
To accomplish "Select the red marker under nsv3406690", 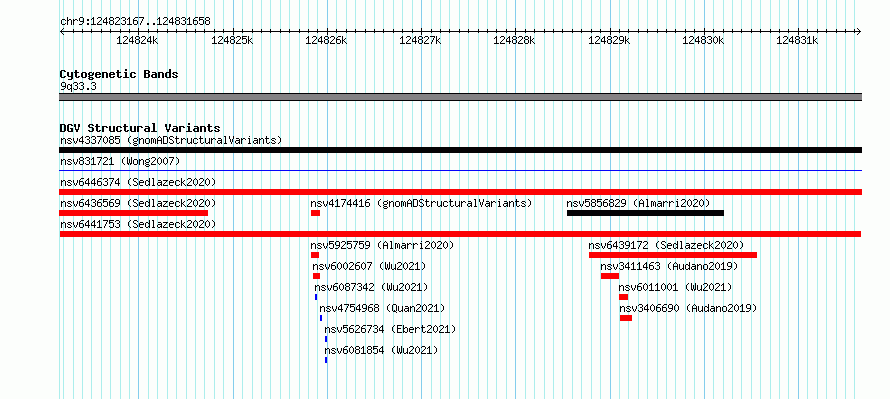I will click(626, 318).
